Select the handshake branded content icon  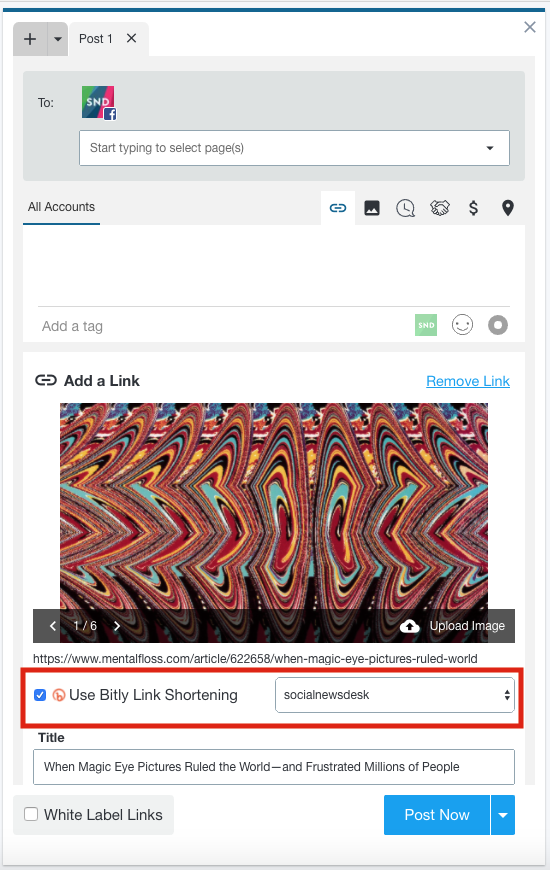point(440,208)
